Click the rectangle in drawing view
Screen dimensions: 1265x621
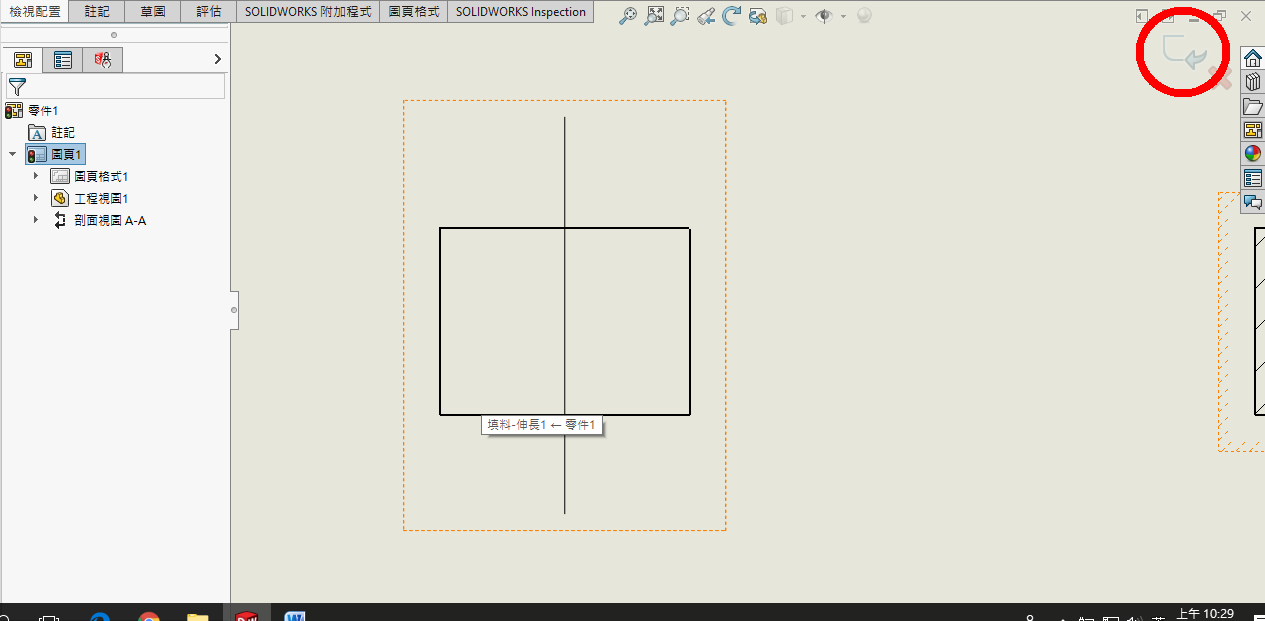tap(565, 321)
